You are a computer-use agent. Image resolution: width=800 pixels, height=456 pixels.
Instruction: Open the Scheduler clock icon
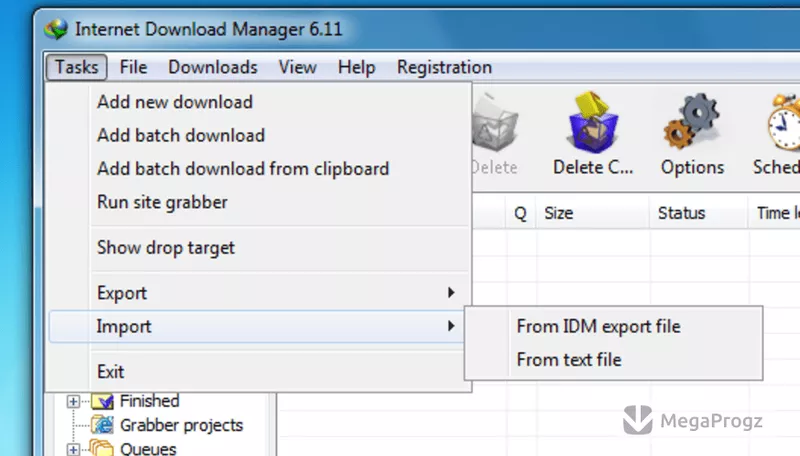[x=783, y=121]
